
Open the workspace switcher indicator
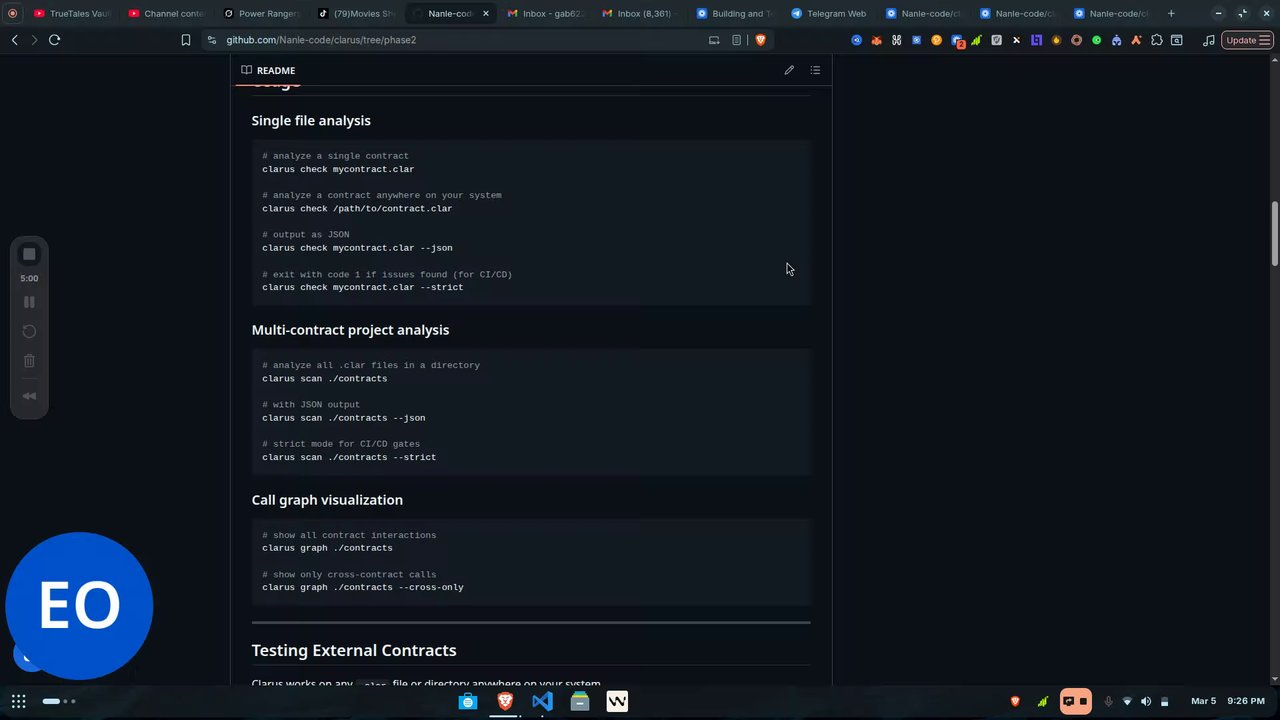(x=58, y=701)
